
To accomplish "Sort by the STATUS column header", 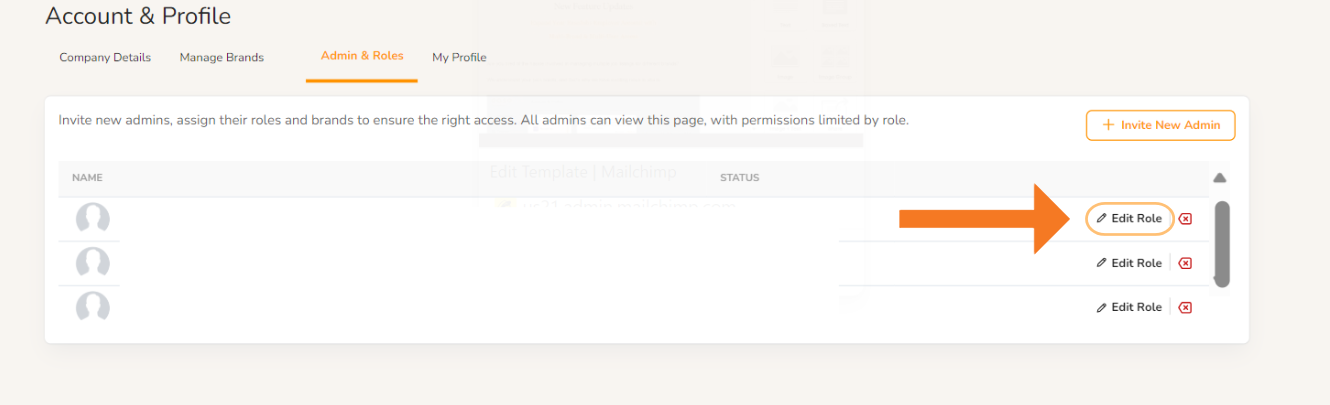I will 740,178.
